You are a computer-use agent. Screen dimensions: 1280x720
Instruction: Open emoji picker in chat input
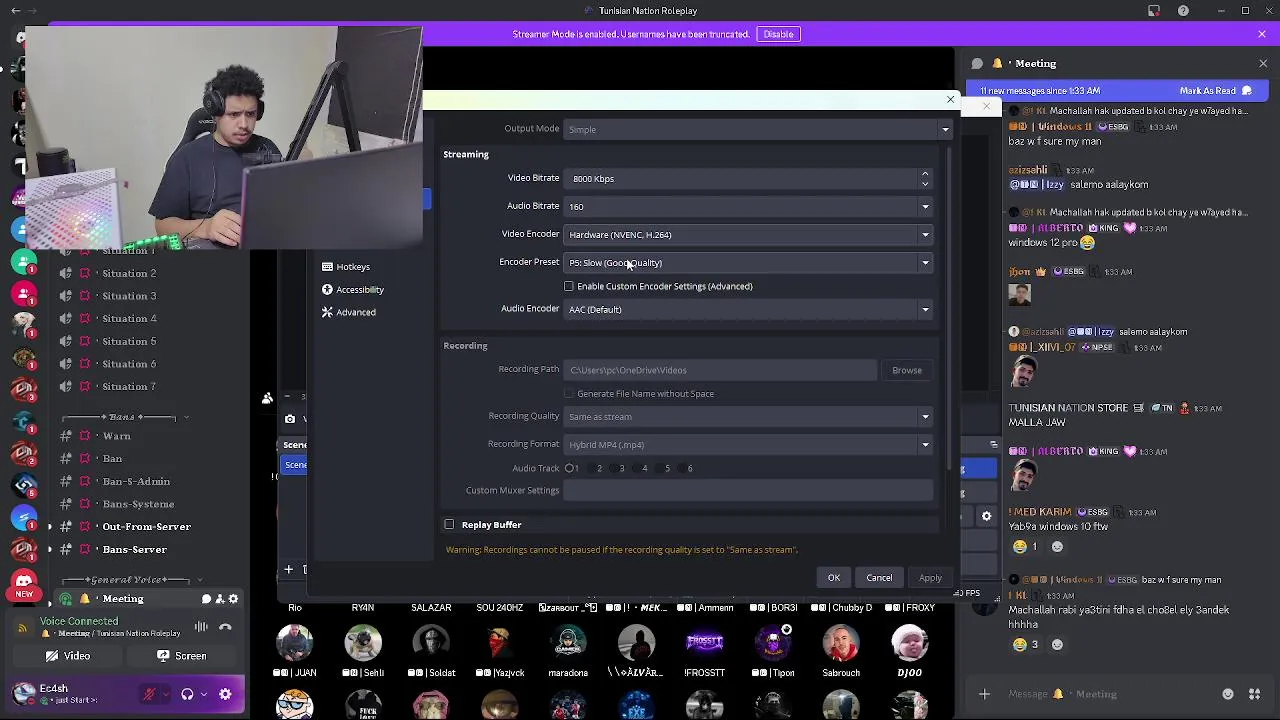pyautogui.click(x=1228, y=694)
